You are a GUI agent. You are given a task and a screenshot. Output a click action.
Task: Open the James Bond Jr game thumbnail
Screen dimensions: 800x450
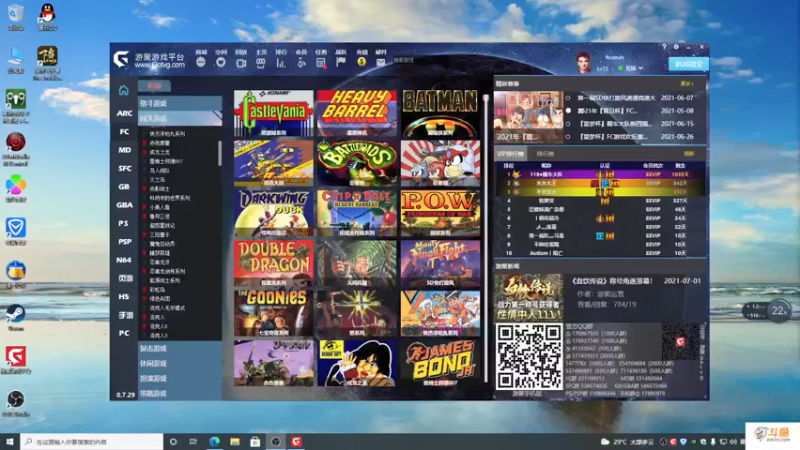(x=440, y=363)
